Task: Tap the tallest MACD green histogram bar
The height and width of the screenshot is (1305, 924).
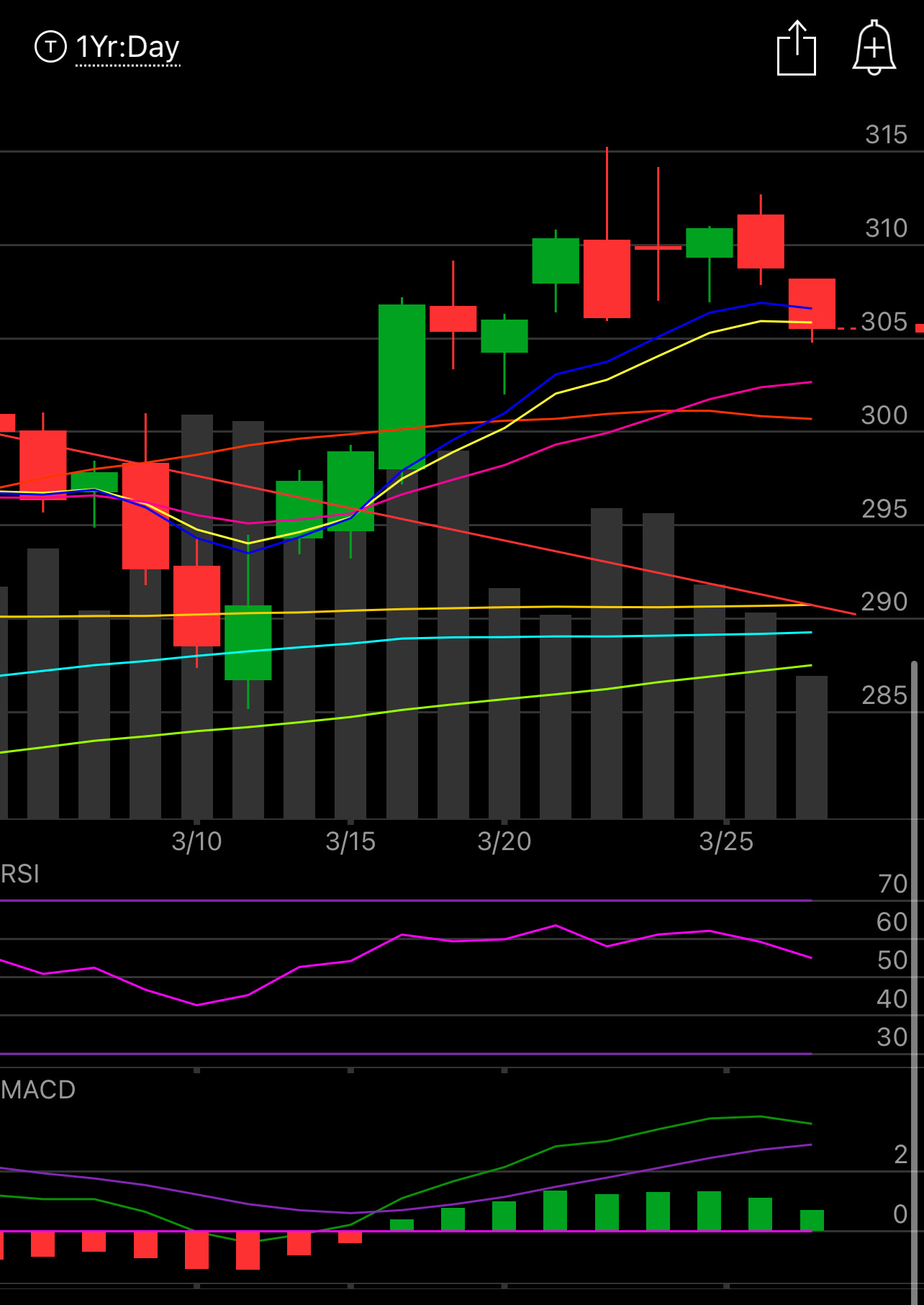Action: (555, 1211)
